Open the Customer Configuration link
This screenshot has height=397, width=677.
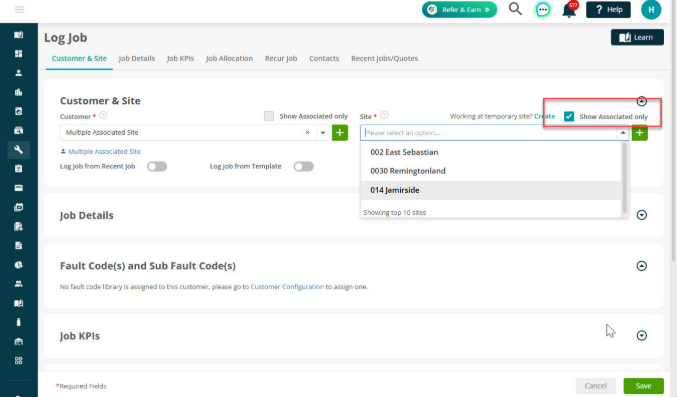pos(287,286)
